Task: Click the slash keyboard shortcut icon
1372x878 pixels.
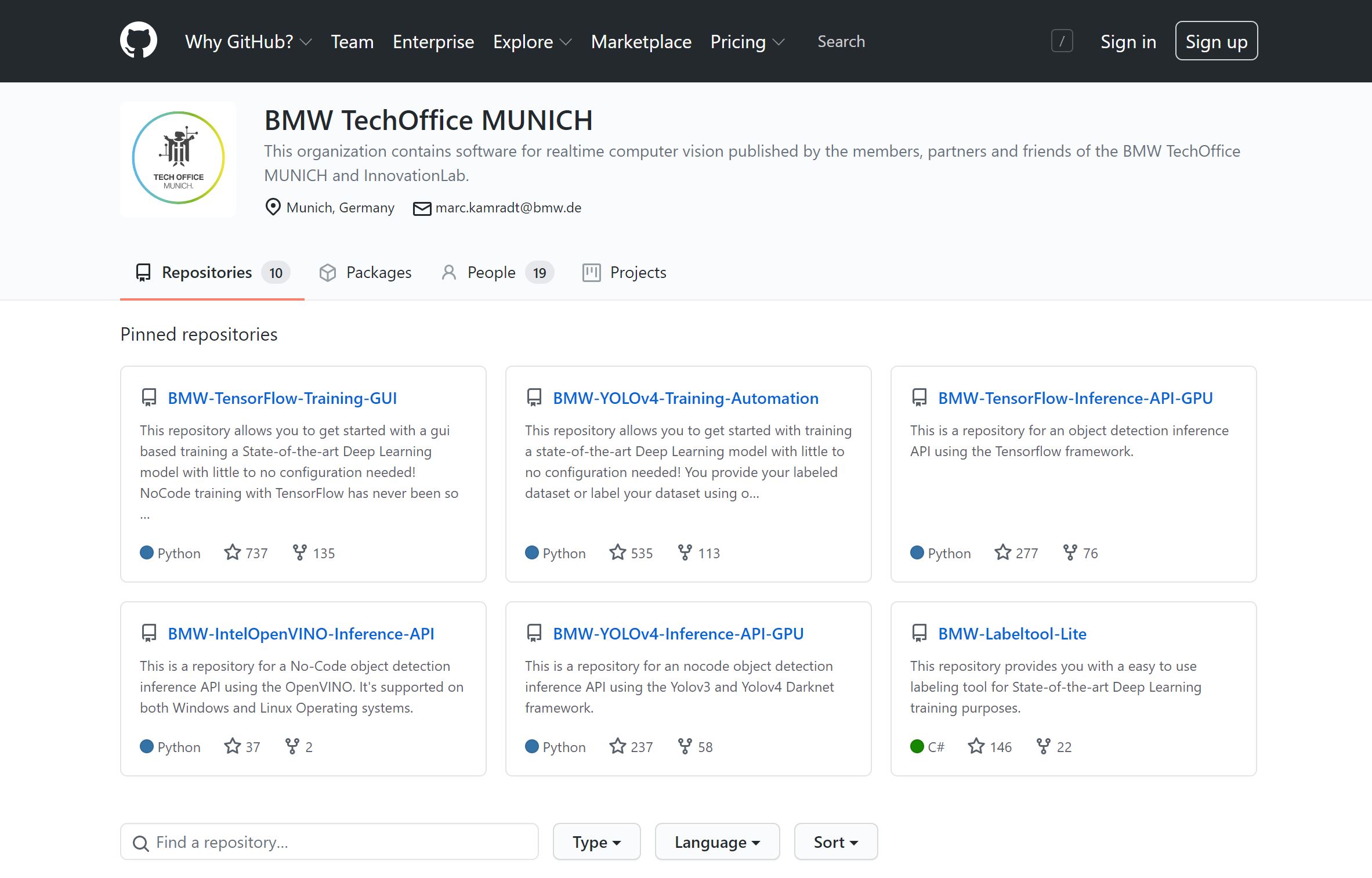Action: point(1062,41)
